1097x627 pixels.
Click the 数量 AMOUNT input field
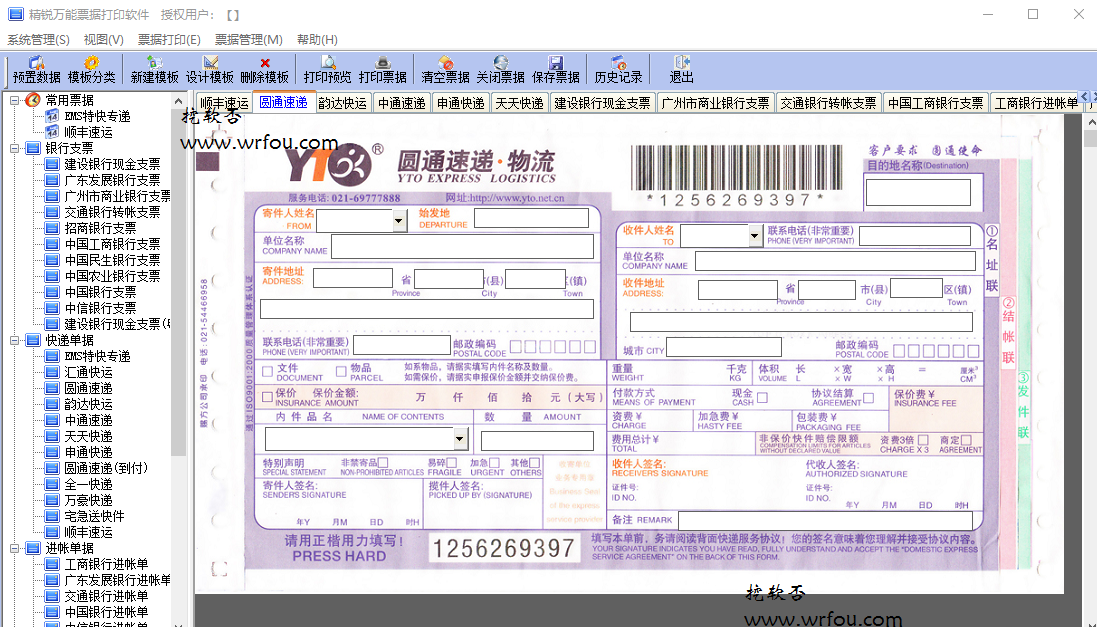coord(537,440)
